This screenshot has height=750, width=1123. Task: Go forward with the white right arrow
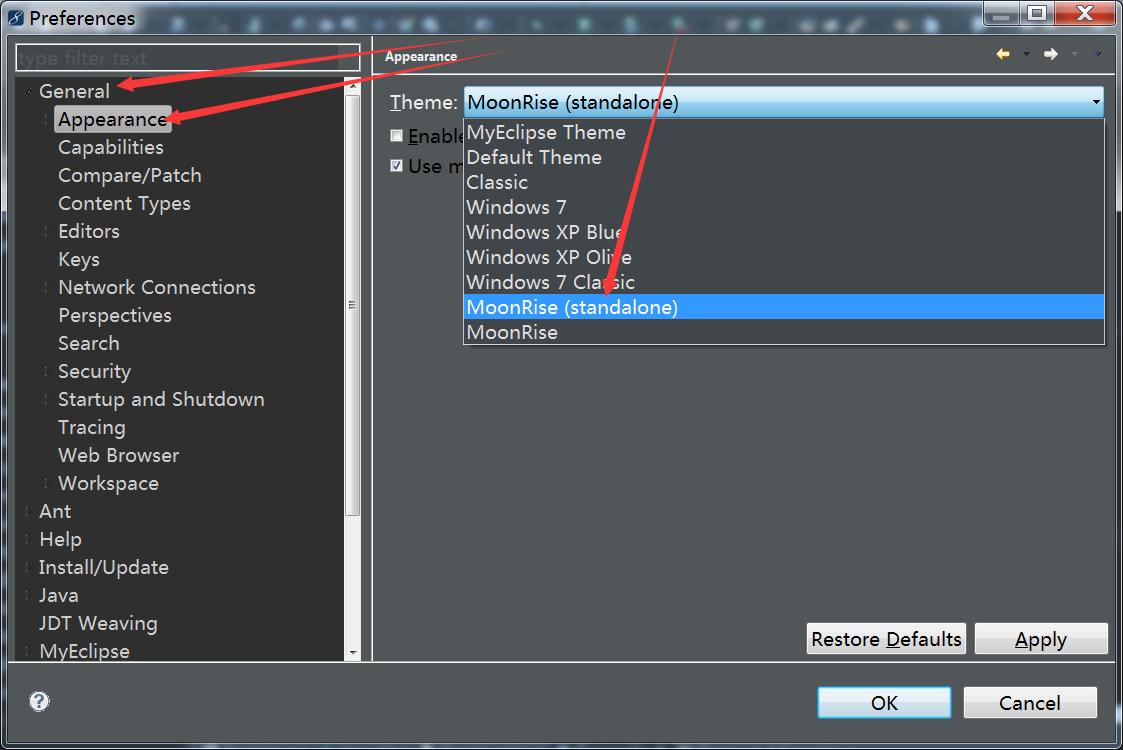pyautogui.click(x=1051, y=54)
